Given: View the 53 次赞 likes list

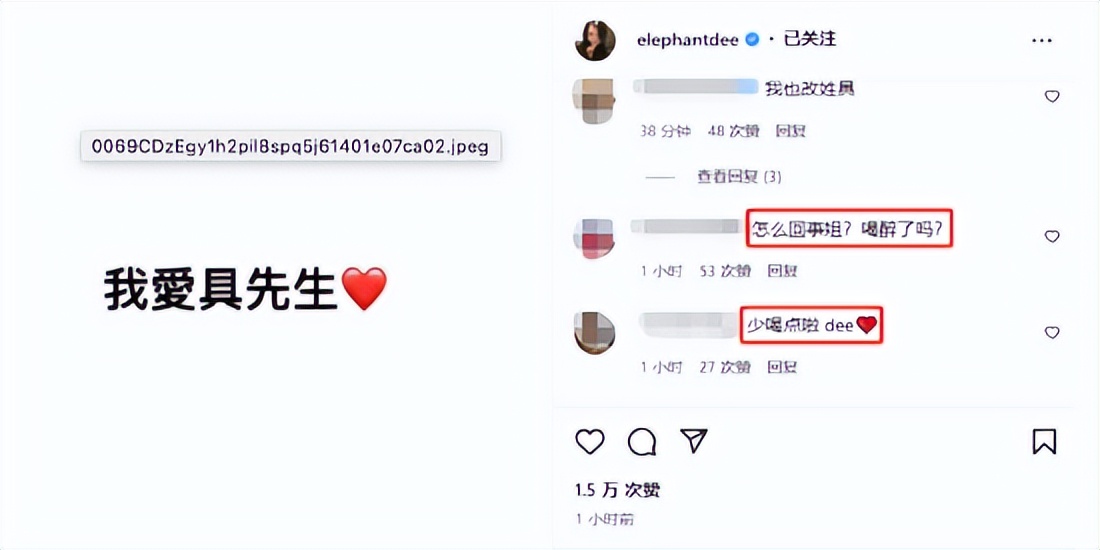Looking at the screenshot, I should pyautogui.click(x=725, y=271).
